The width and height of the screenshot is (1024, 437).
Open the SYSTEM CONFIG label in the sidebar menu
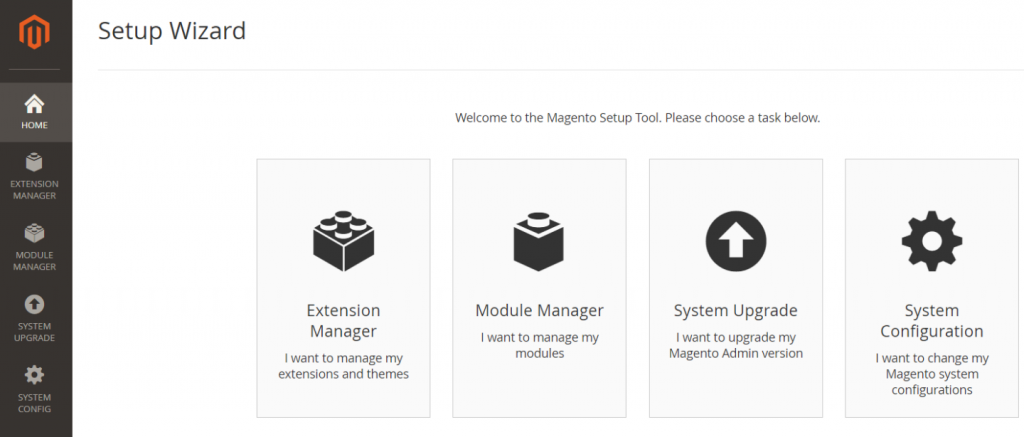click(34, 403)
